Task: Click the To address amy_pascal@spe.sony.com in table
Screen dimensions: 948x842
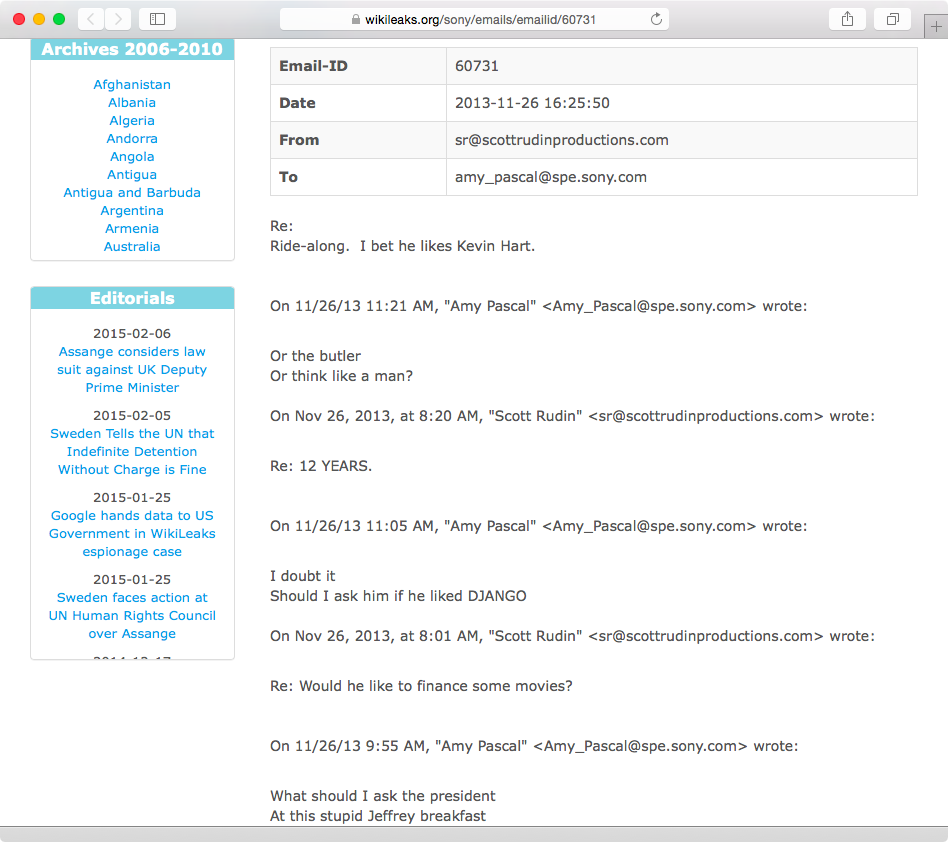Action: pyautogui.click(x=551, y=177)
